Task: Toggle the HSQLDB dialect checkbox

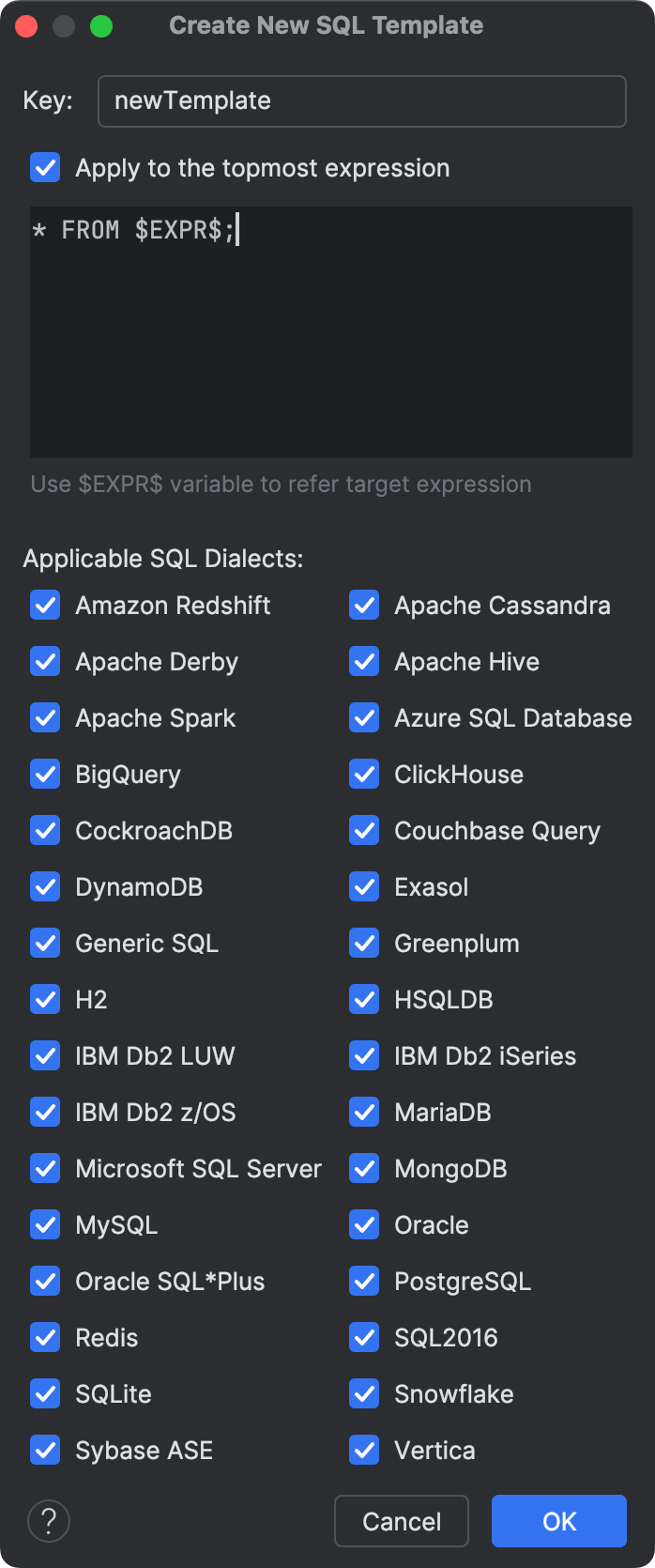Action: pos(363,999)
